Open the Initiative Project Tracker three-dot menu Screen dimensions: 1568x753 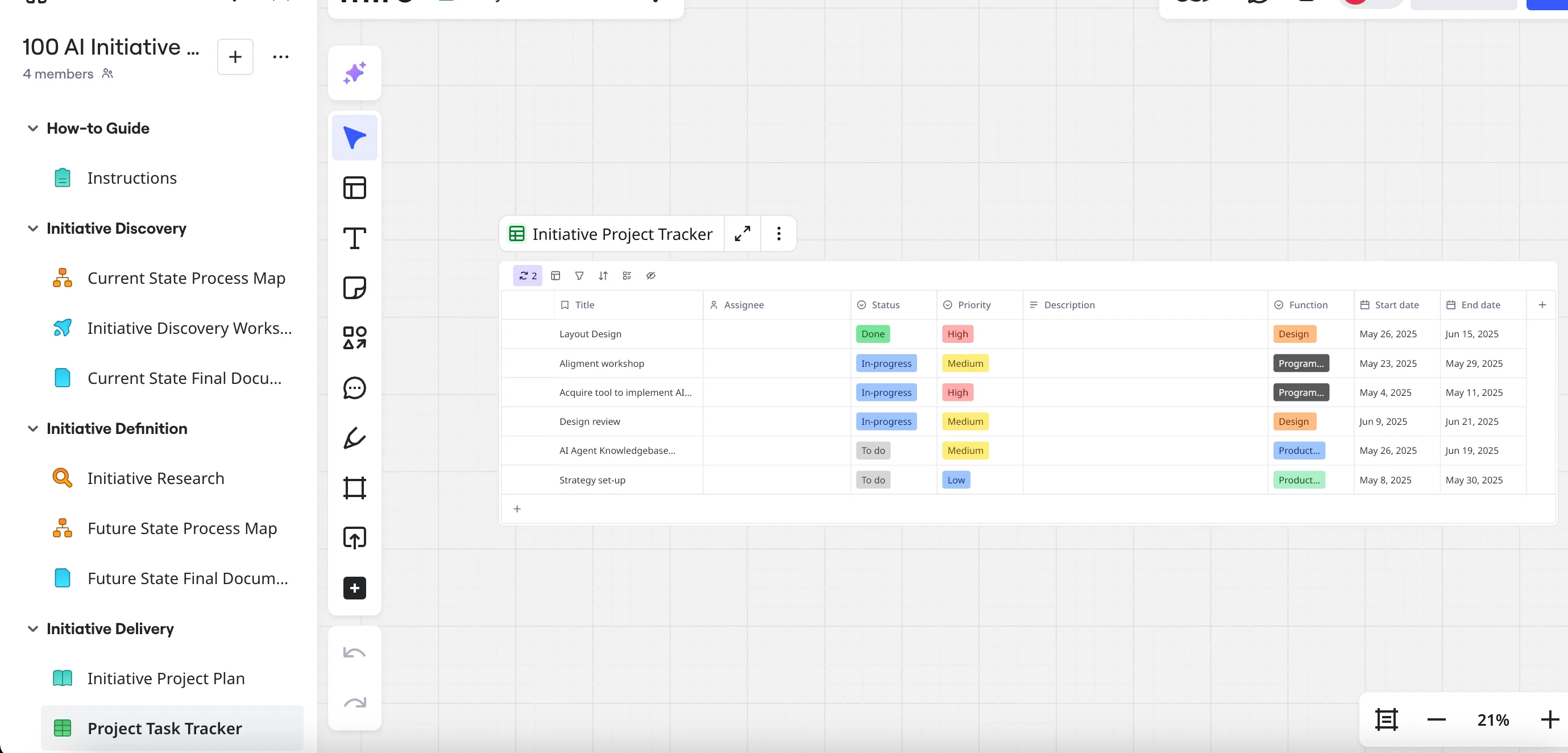pyautogui.click(x=778, y=234)
